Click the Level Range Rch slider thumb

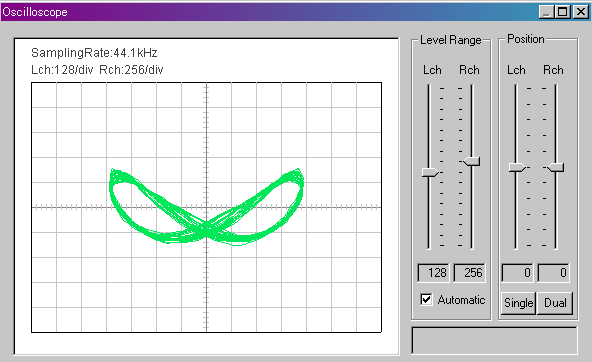[472, 162]
